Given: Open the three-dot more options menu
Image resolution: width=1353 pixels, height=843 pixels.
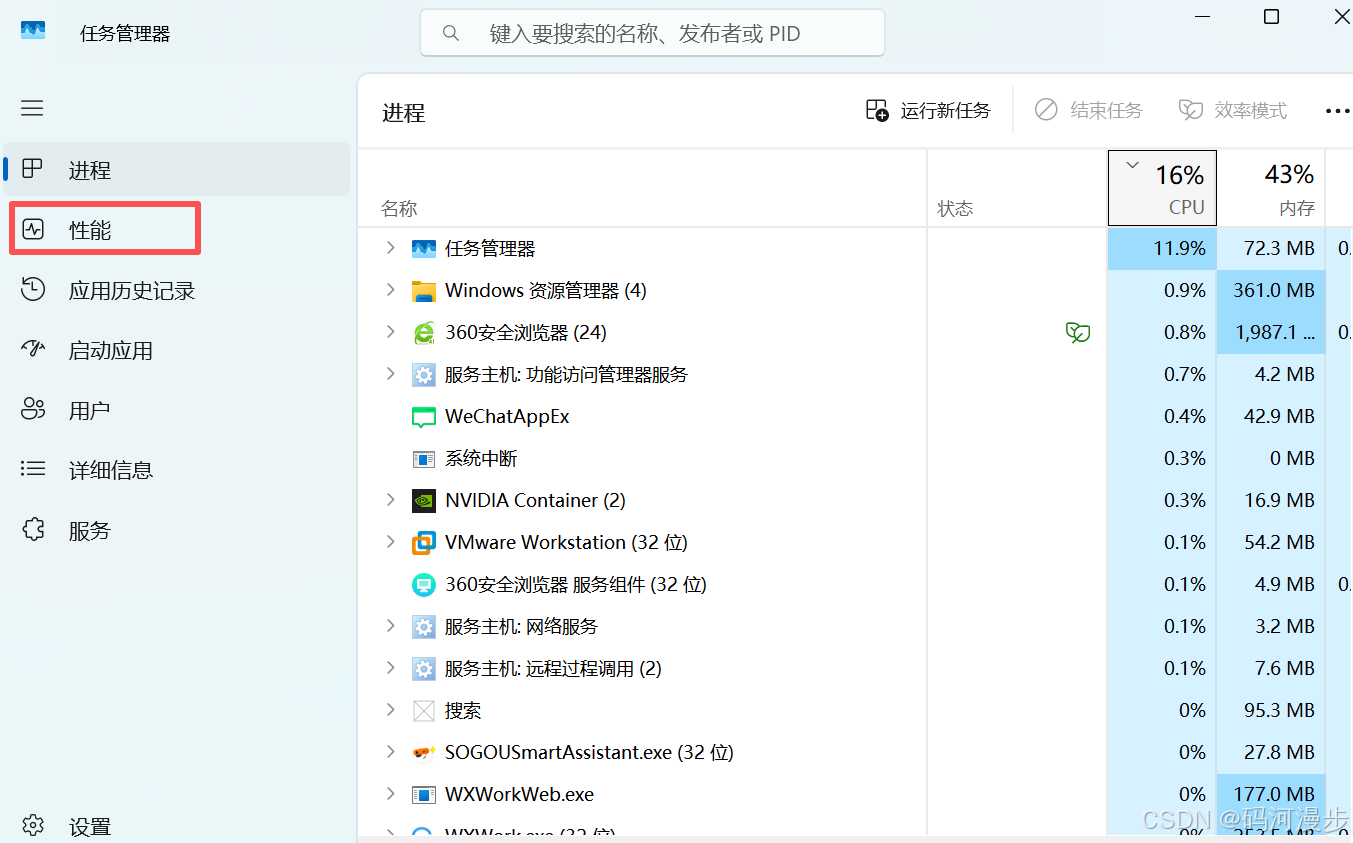Looking at the screenshot, I should click(x=1337, y=111).
